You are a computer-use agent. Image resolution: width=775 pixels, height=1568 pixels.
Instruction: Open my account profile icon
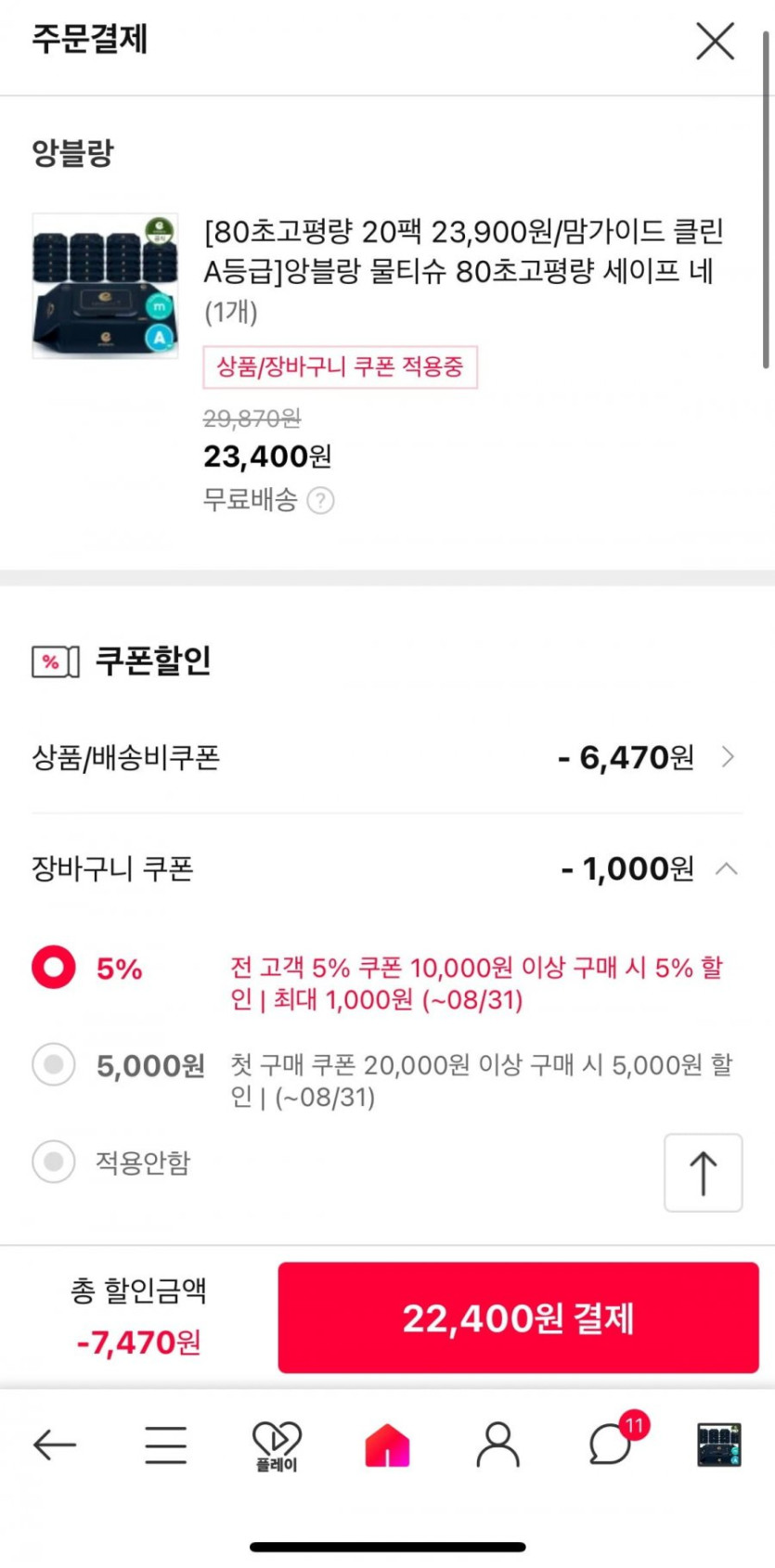[x=498, y=1445]
